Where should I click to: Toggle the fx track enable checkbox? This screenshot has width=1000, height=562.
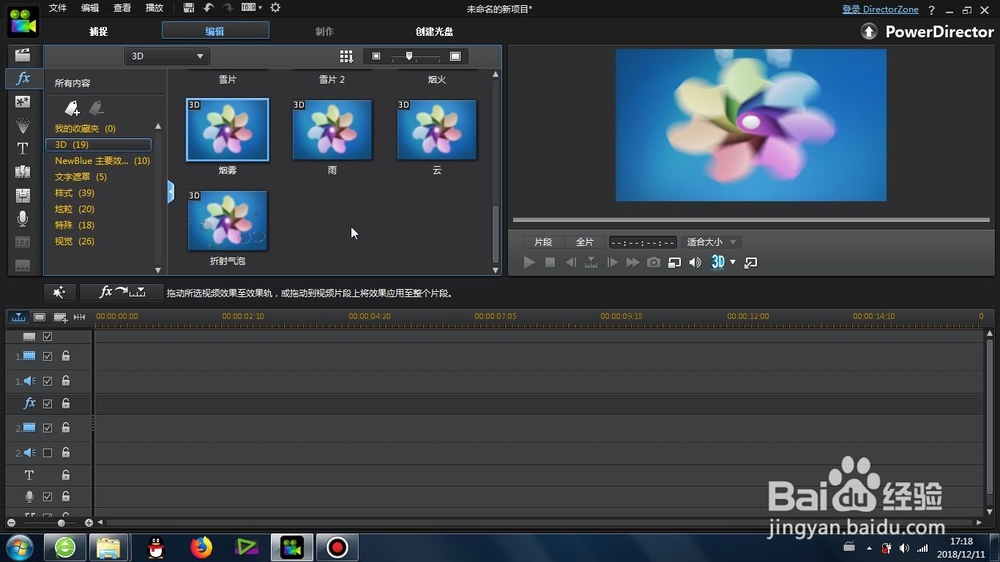47,403
